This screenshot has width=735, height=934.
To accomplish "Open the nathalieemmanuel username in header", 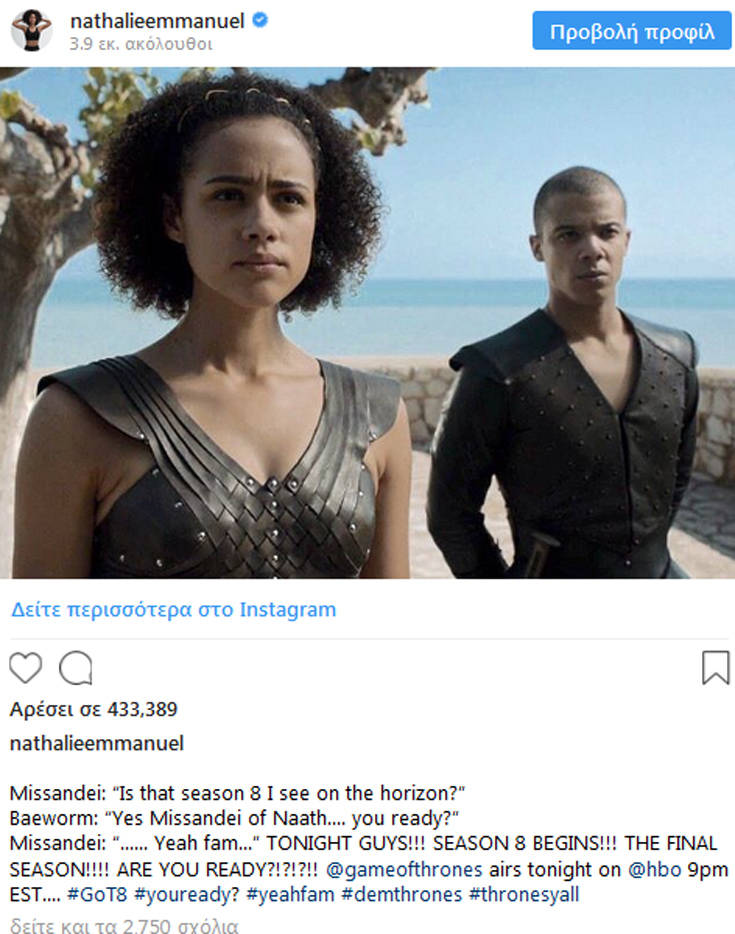I will point(157,21).
